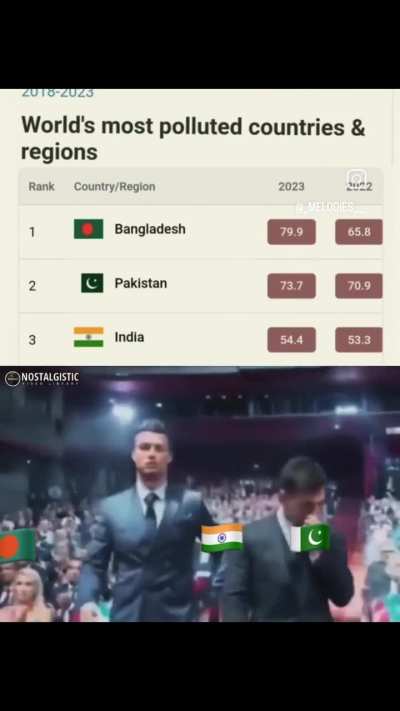Tap the Instagram camera watermark icon

tap(356, 179)
